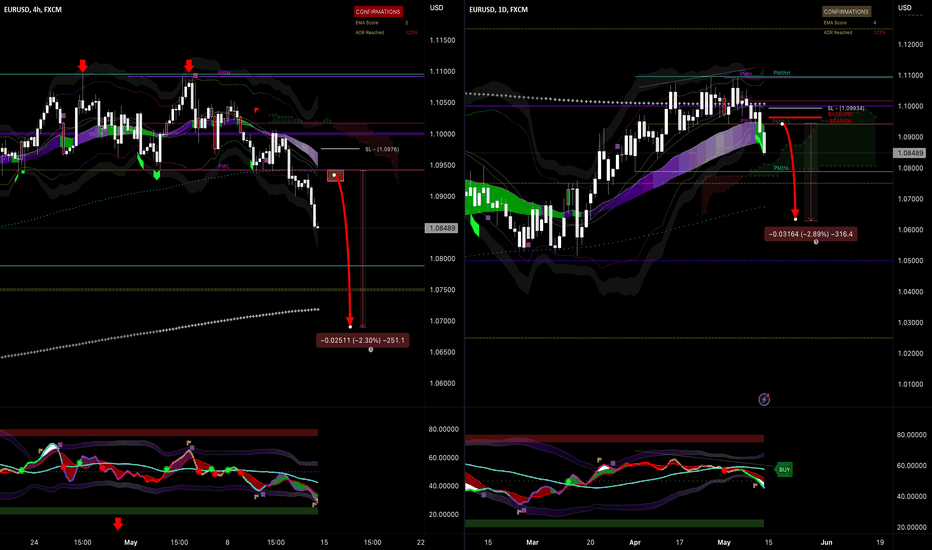Open the USD currency selector on the 4h chart
This screenshot has height=550, width=932.
(436, 8)
